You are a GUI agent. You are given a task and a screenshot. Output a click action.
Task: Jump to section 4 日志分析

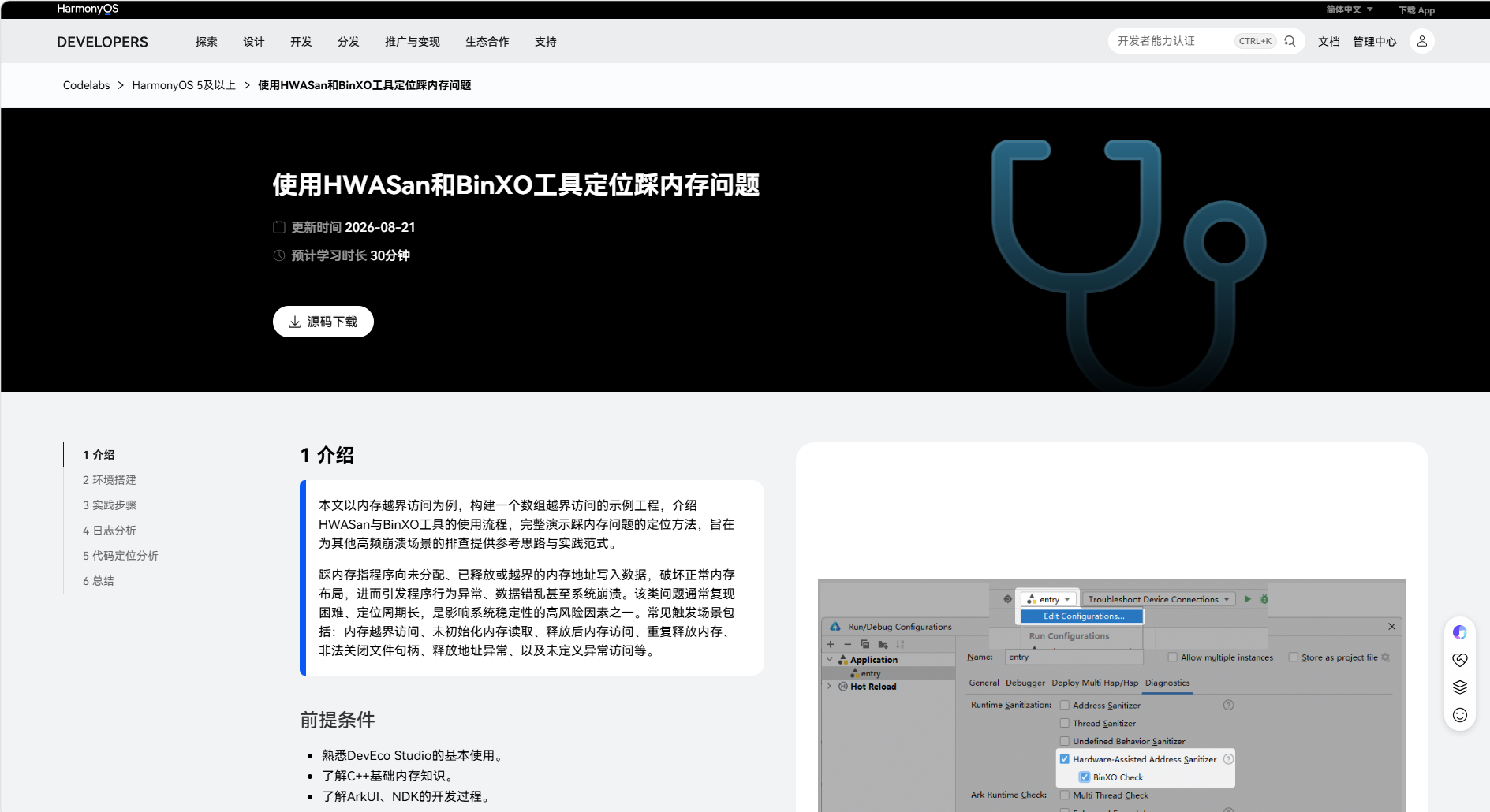click(110, 531)
